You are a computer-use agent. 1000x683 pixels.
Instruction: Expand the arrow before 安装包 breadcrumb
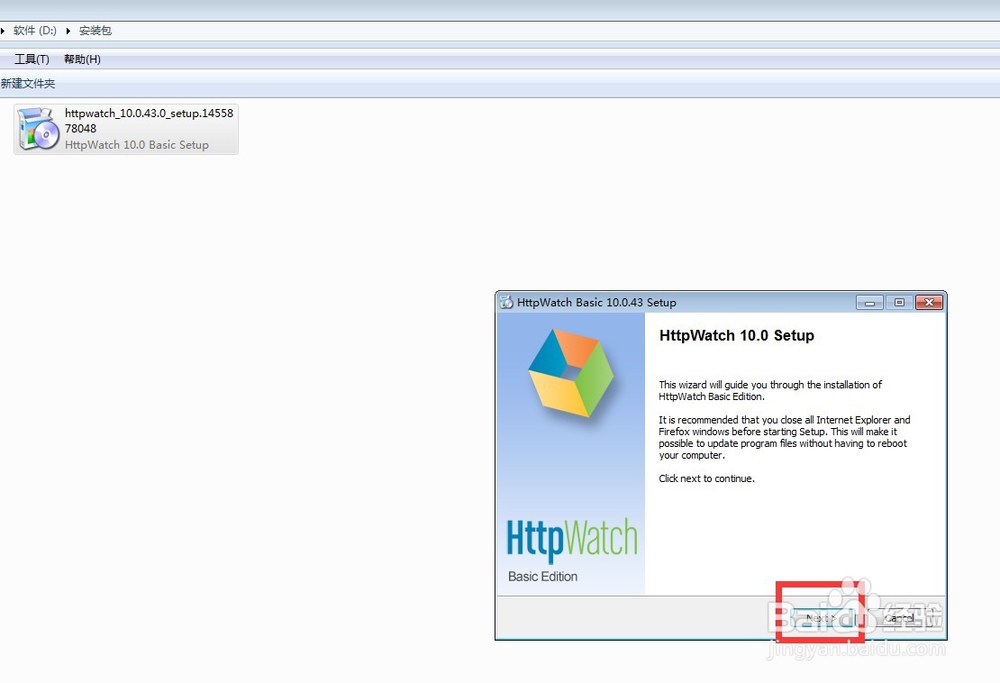click(x=68, y=31)
